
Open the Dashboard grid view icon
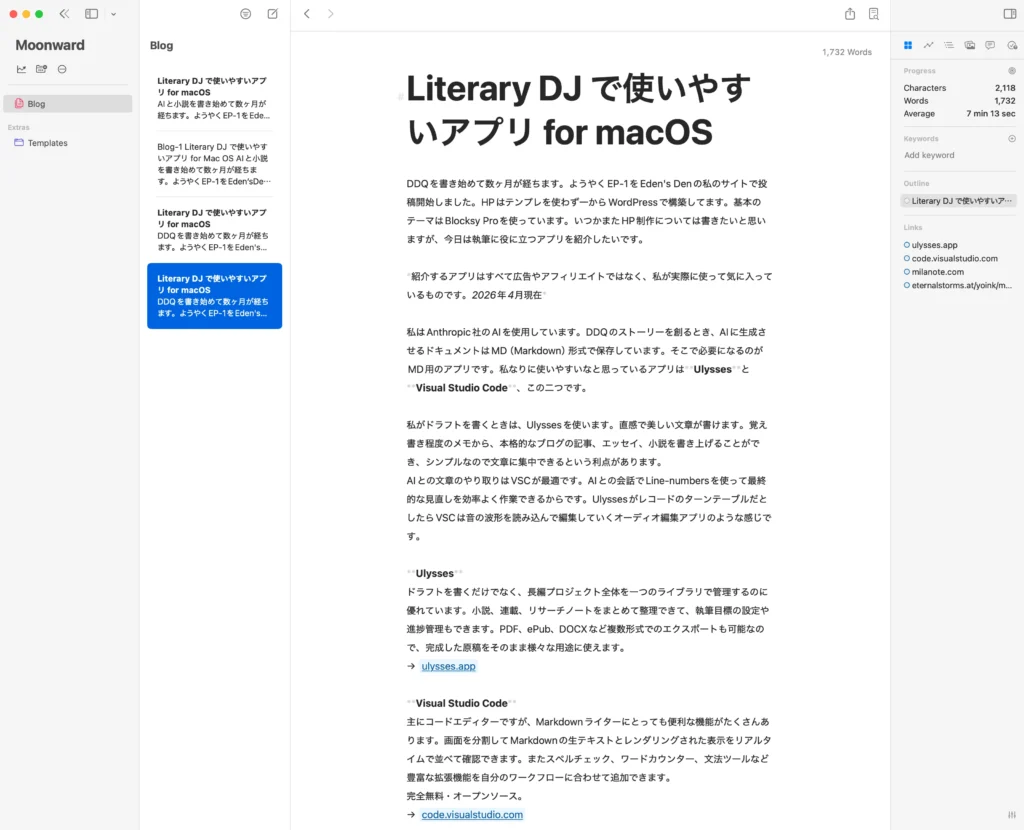tap(908, 44)
